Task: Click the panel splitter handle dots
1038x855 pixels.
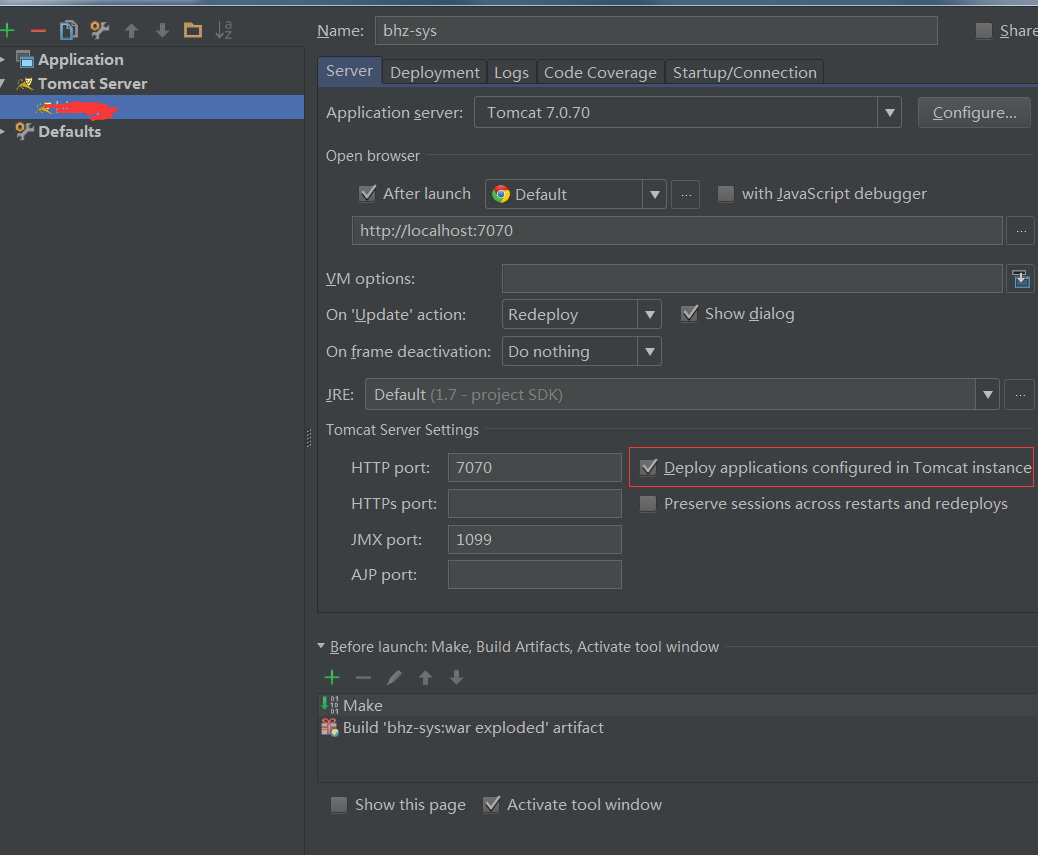Action: click(309, 438)
